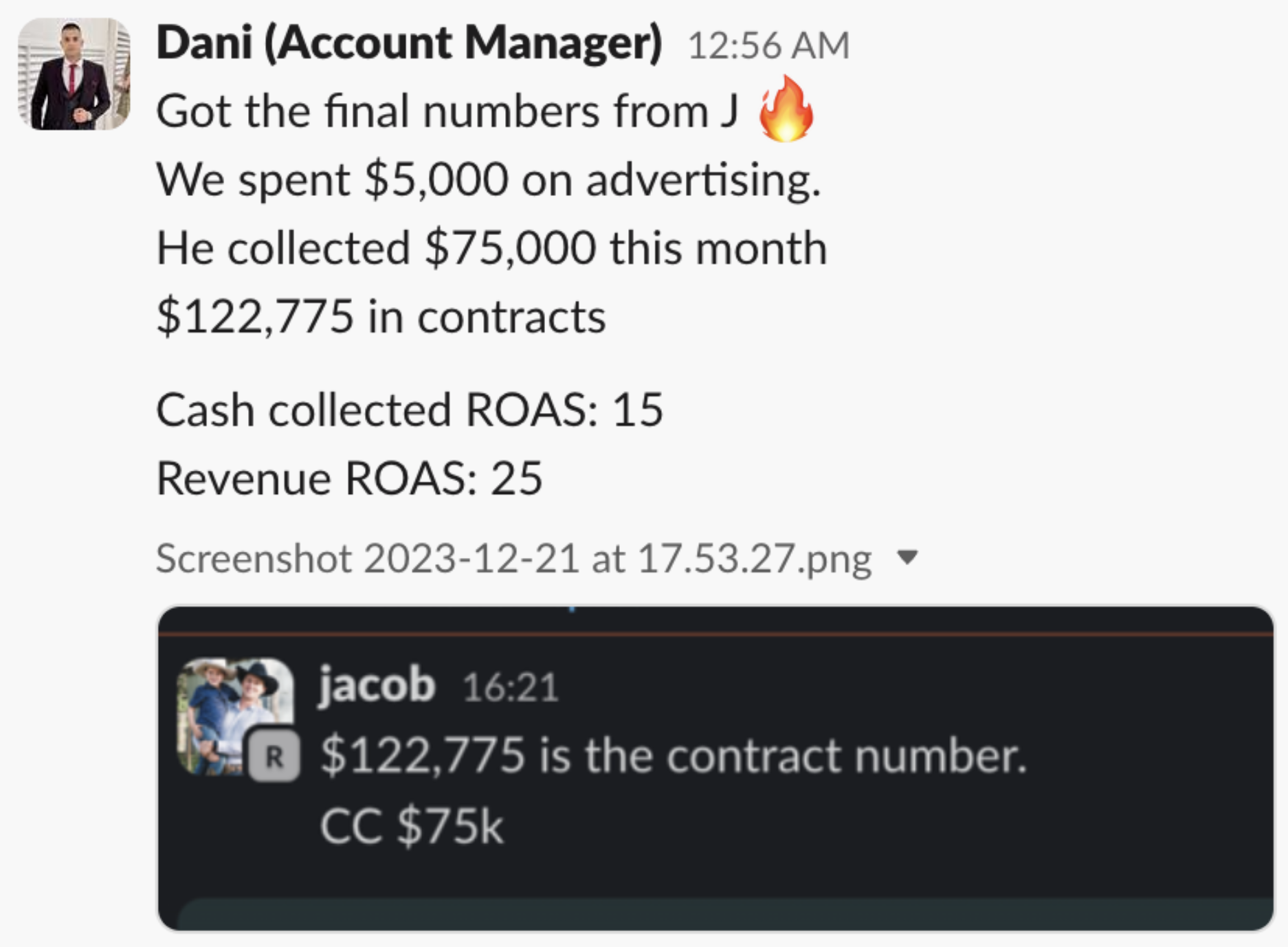1288x947 pixels.
Task: Click the Screenshot 2023-12-21 file name
Action: 513,557
